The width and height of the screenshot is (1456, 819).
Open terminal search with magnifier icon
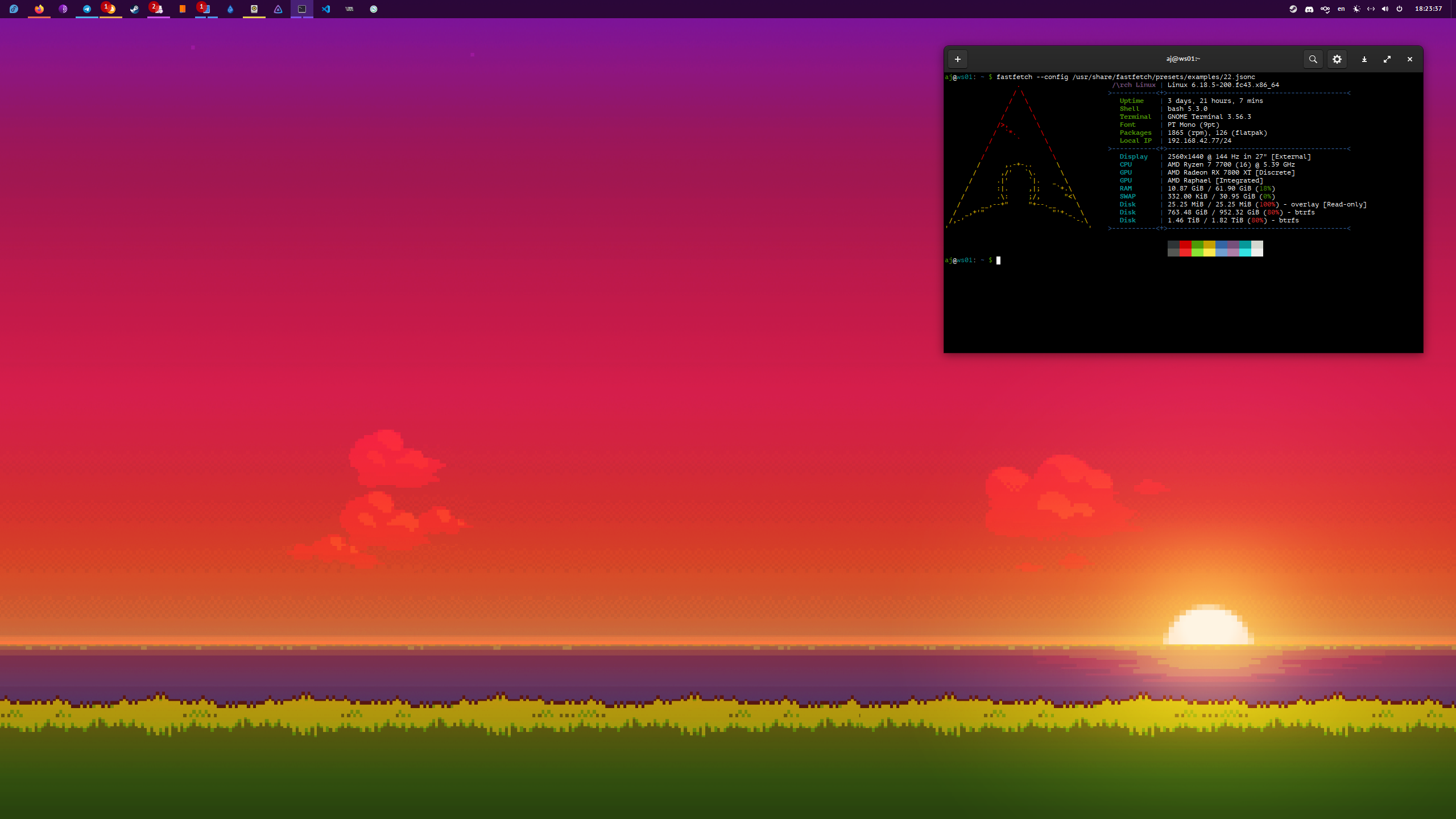pos(1313,59)
